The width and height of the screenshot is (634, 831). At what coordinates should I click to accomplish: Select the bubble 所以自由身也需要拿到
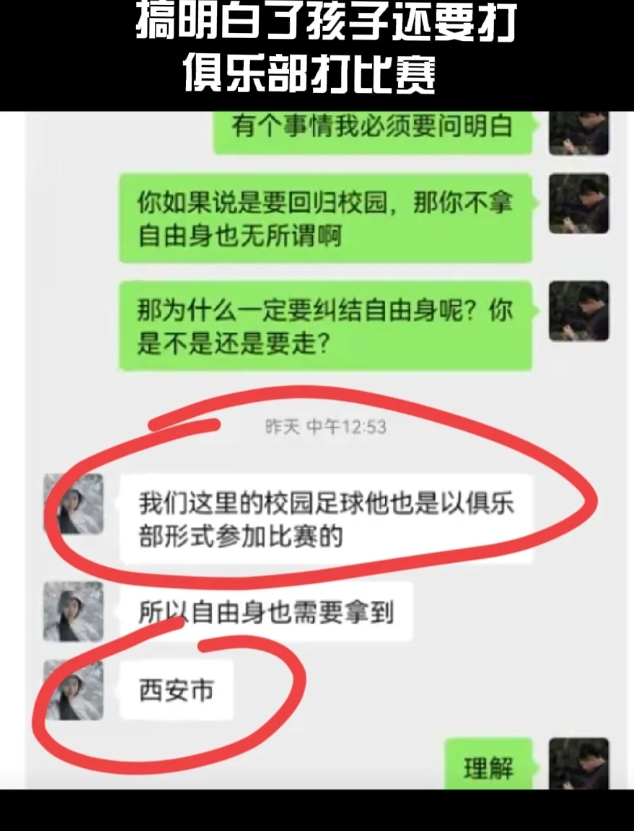click(x=266, y=612)
